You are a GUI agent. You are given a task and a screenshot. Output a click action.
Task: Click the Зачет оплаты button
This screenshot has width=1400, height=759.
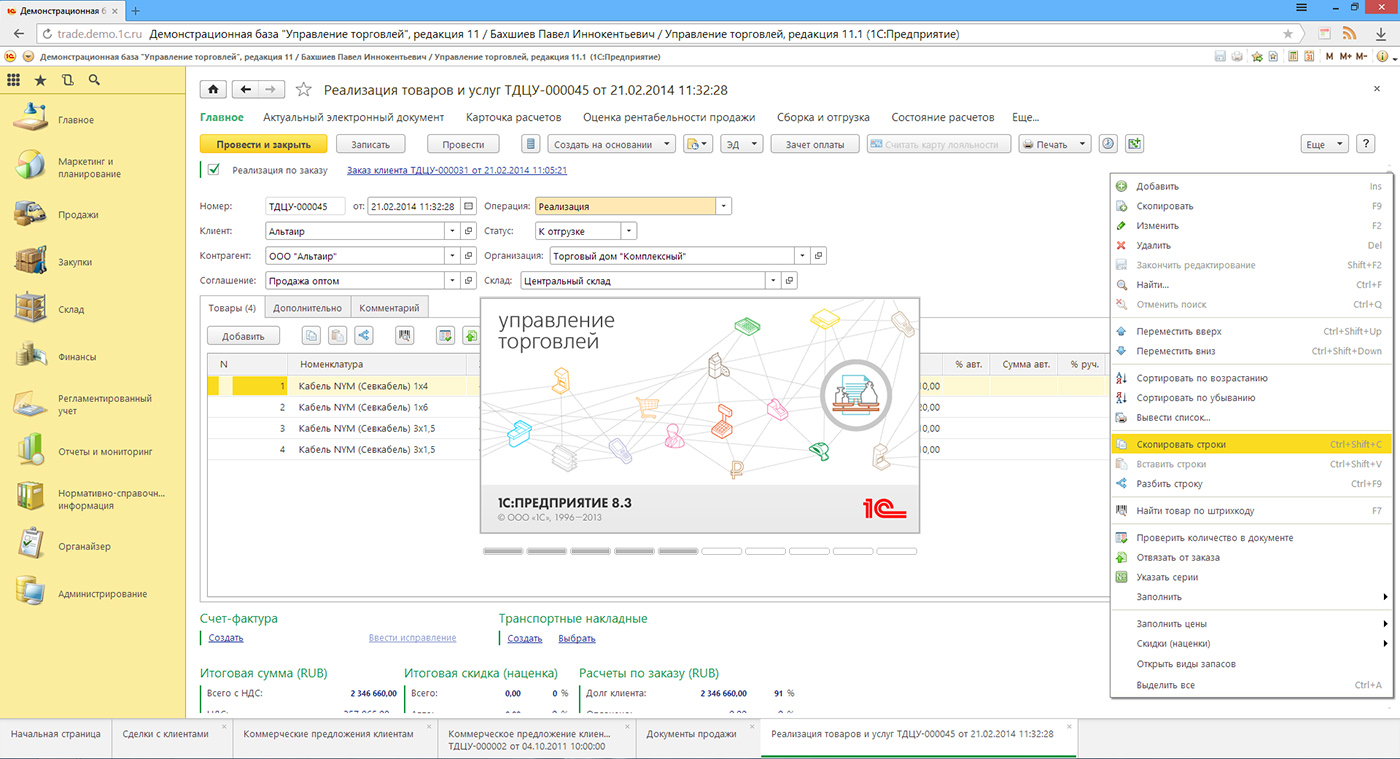pyautogui.click(x=815, y=144)
